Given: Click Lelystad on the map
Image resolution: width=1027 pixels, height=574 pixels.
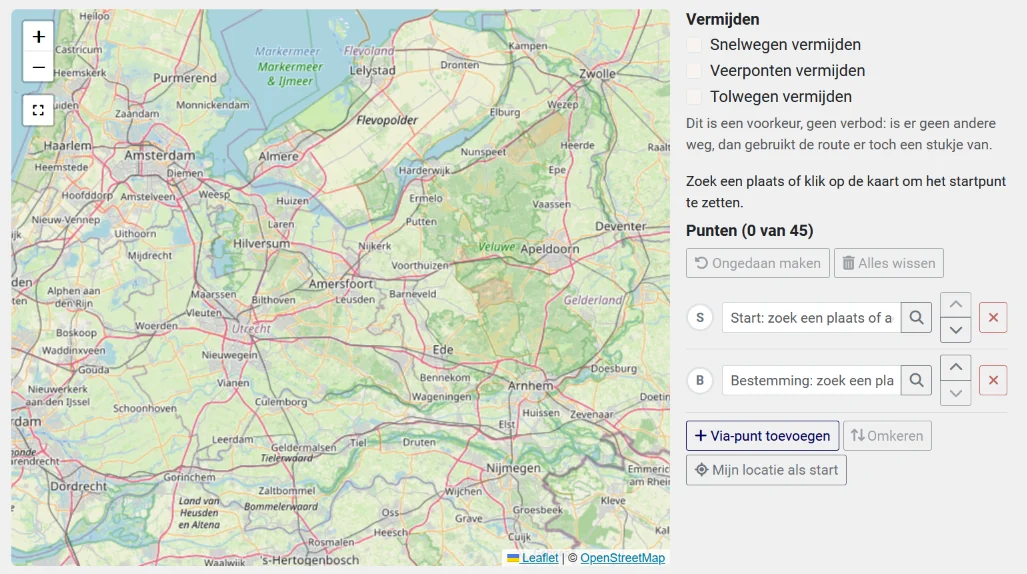Looking at the screenshot, I should click(372, 70).
